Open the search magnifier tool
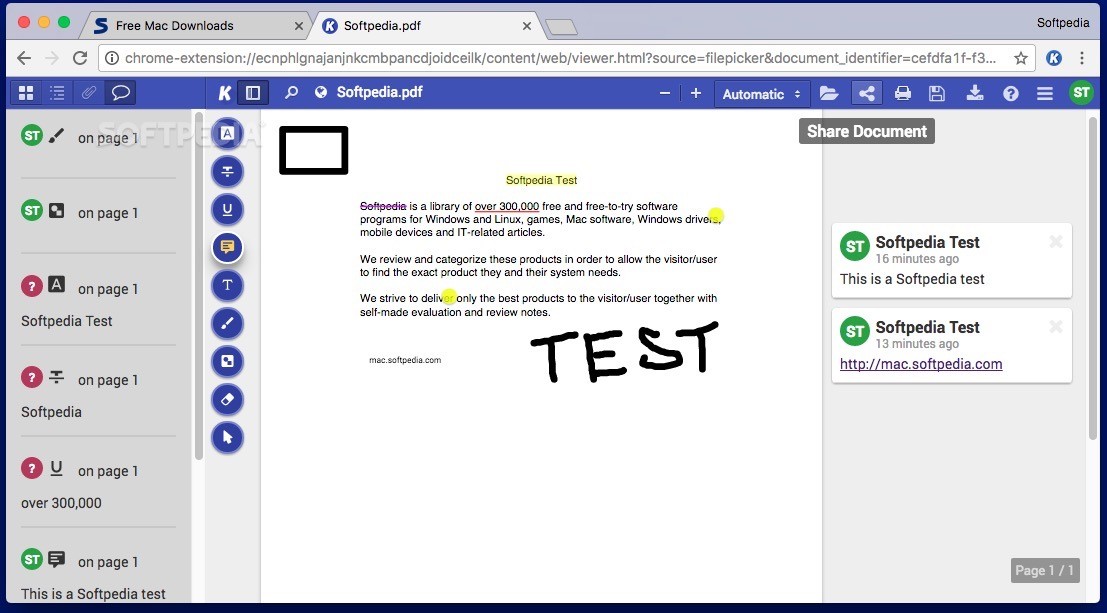The image size is (1107, 613). click(291, 93)
